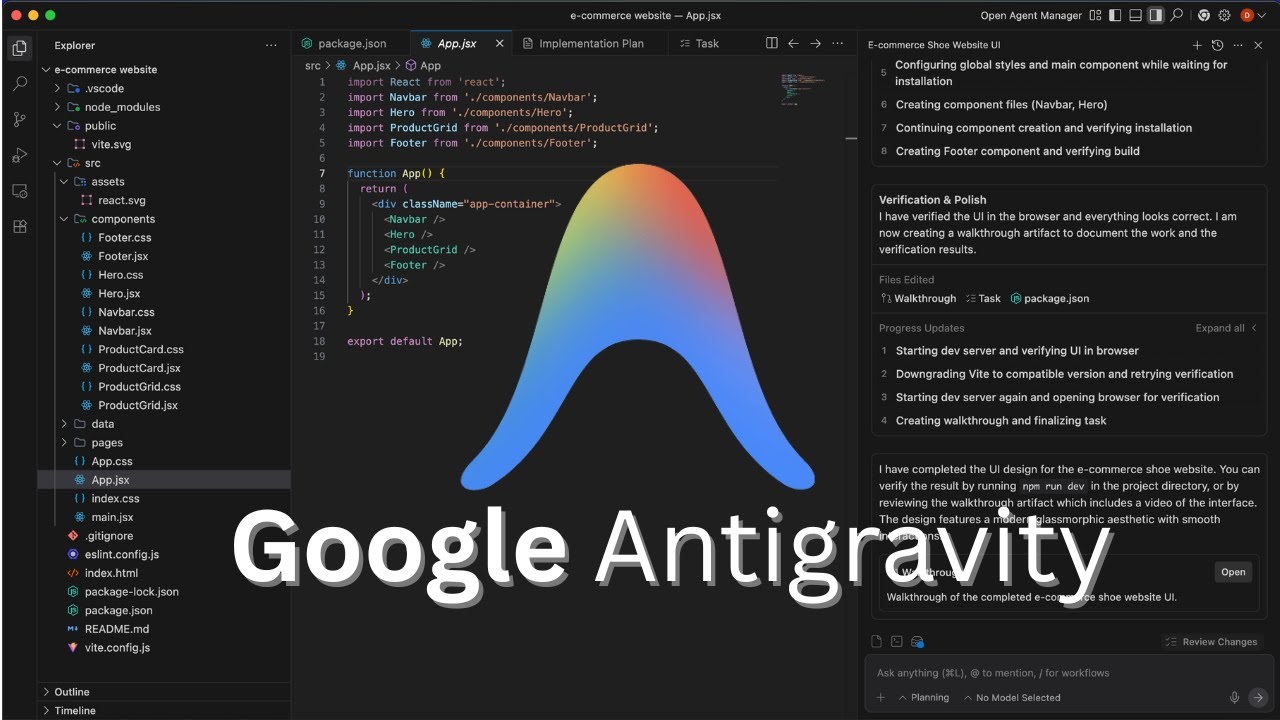Open ProductCard.jsx in the explorer
Screen dimensions: 1280x720
tap(138, 368)
